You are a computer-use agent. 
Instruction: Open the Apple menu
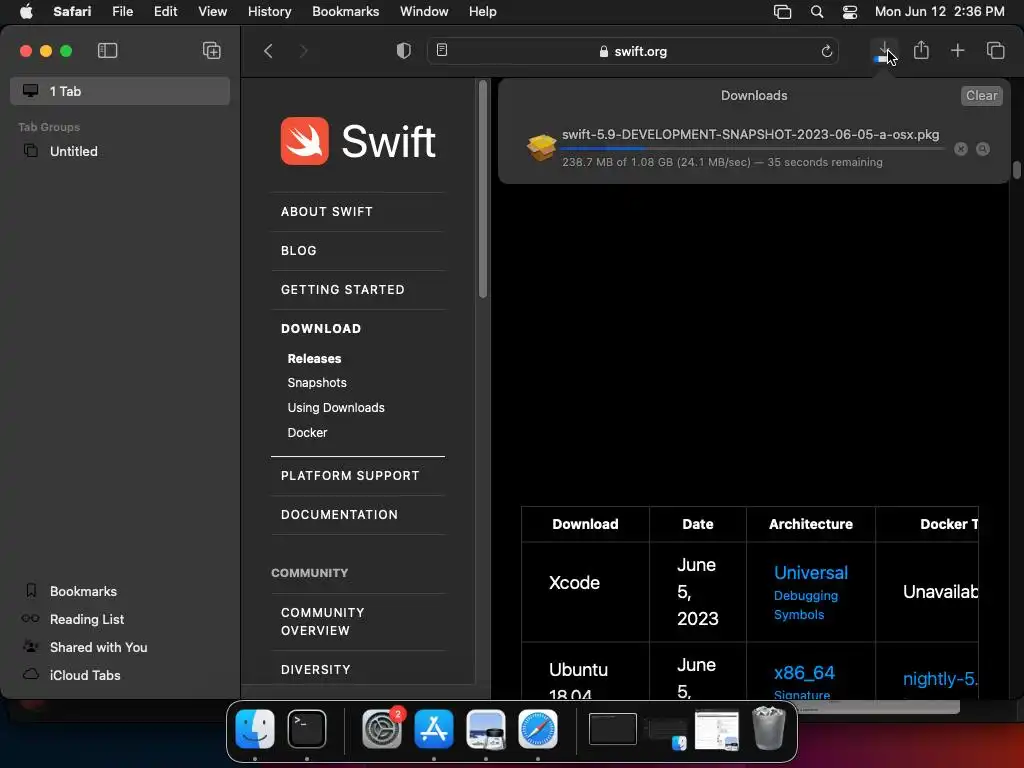pyautogui.click(x=26, y=12)
